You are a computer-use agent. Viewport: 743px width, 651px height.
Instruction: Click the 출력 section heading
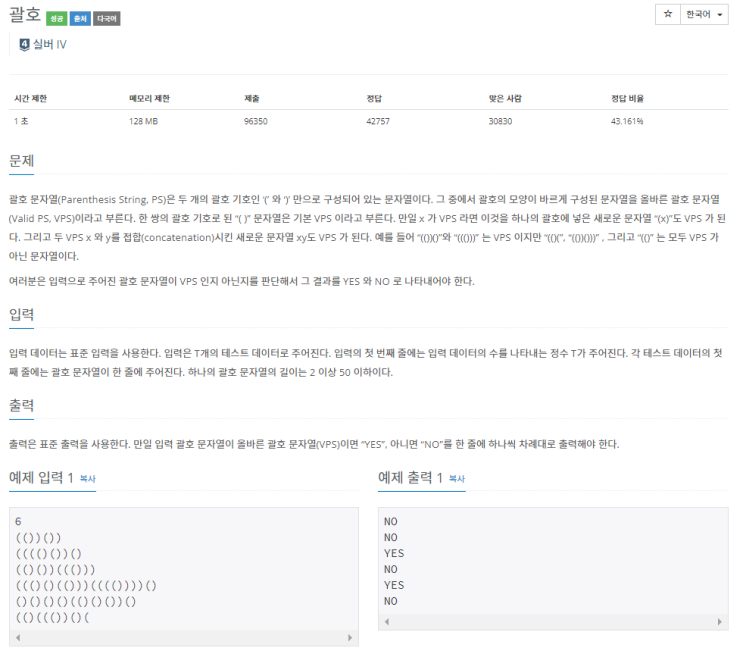click(21, 406)
